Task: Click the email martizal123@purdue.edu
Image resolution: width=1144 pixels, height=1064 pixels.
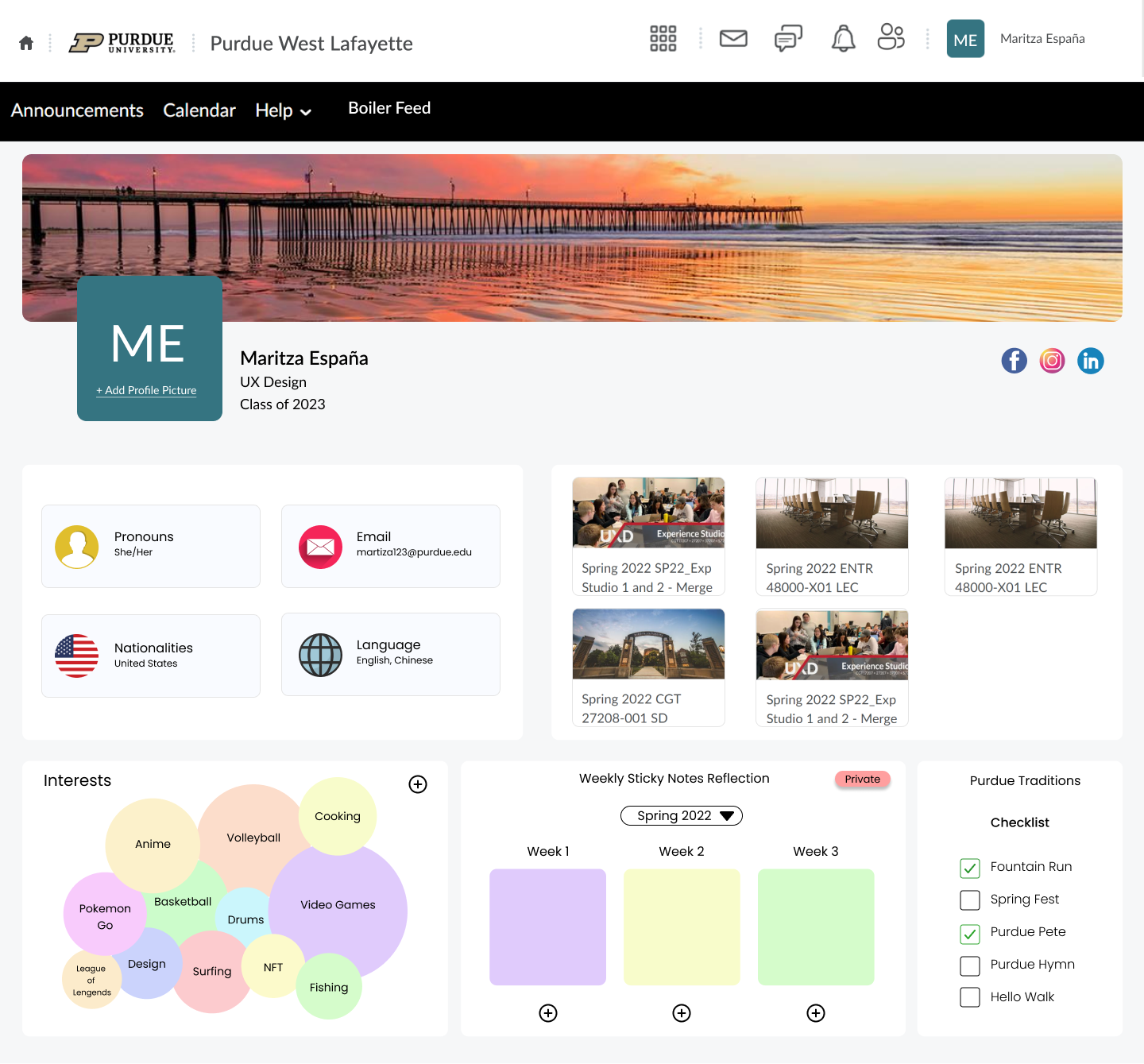Action: [x=414, y=552]
